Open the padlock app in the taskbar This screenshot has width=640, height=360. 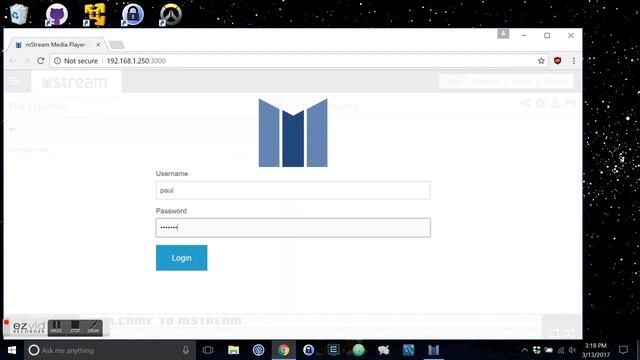309,350
